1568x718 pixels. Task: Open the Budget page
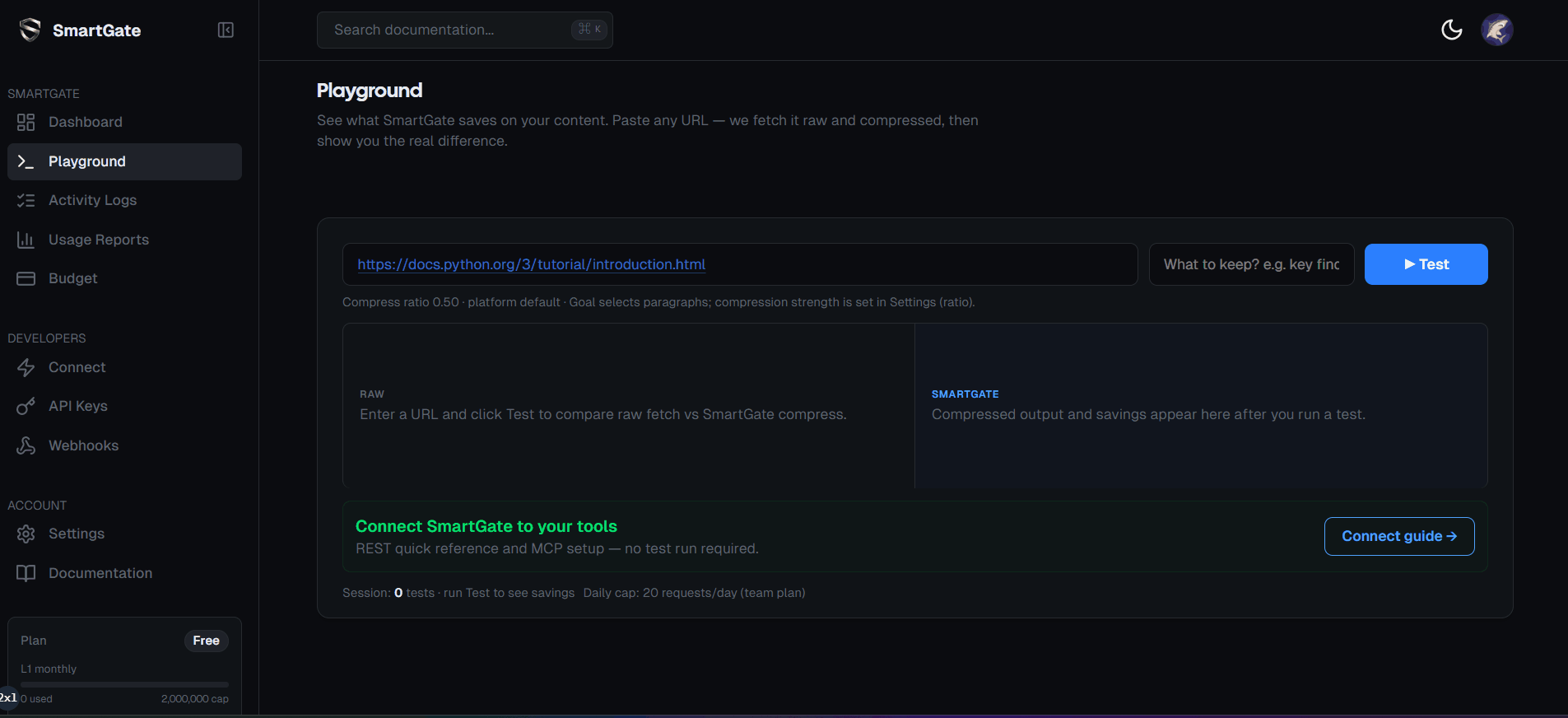[124, 278]
